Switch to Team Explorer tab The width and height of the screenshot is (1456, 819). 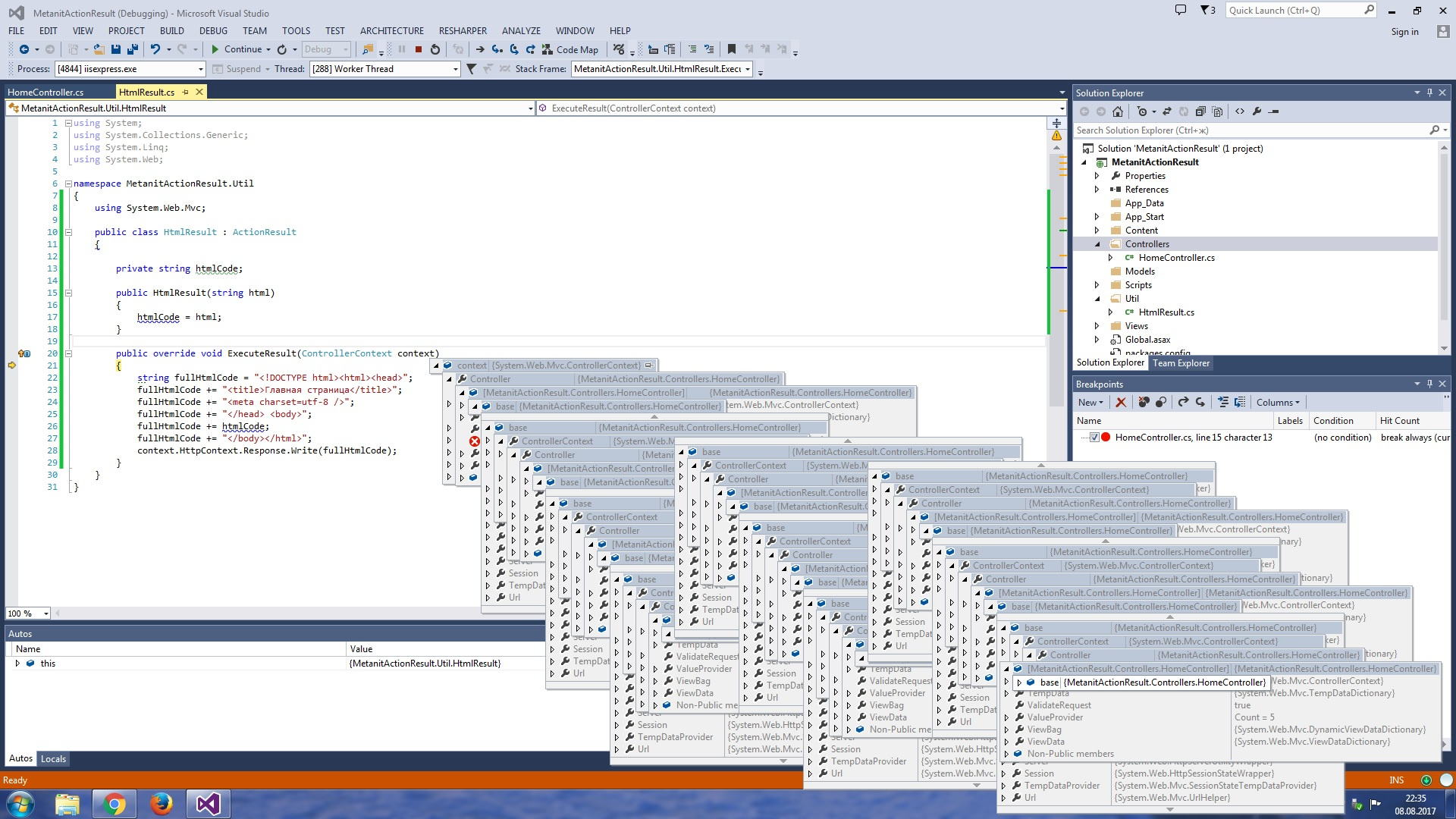coord(1181,363)
